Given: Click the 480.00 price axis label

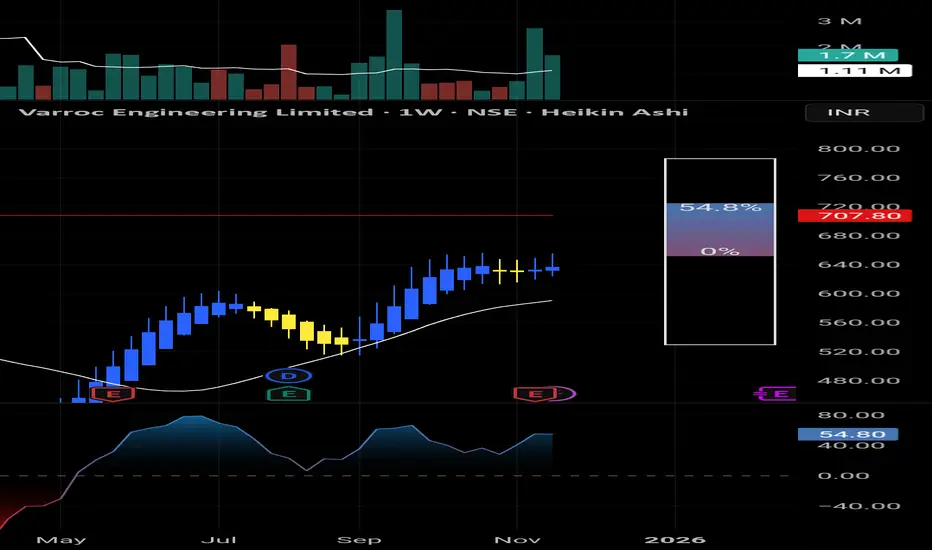Looking at the screenshot, I should pyautogui.click(x=858, y=381).
